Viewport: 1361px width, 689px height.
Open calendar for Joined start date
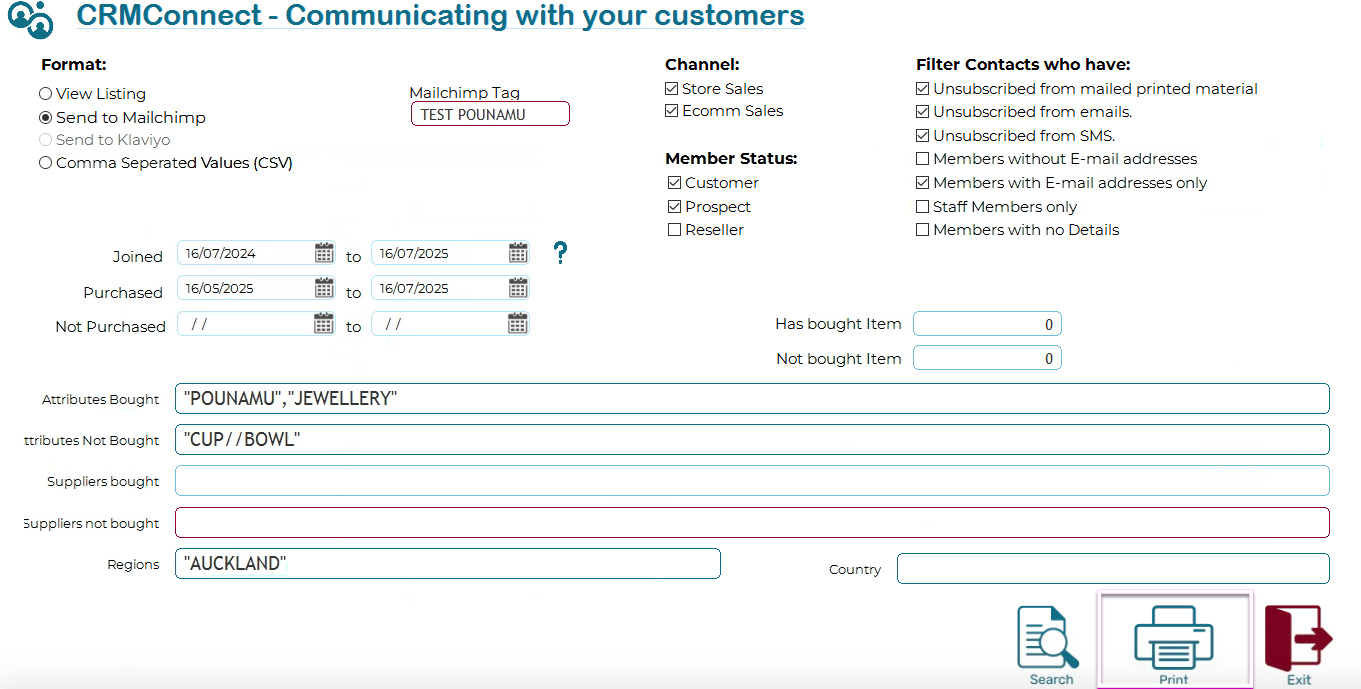(x=324, y=252)
